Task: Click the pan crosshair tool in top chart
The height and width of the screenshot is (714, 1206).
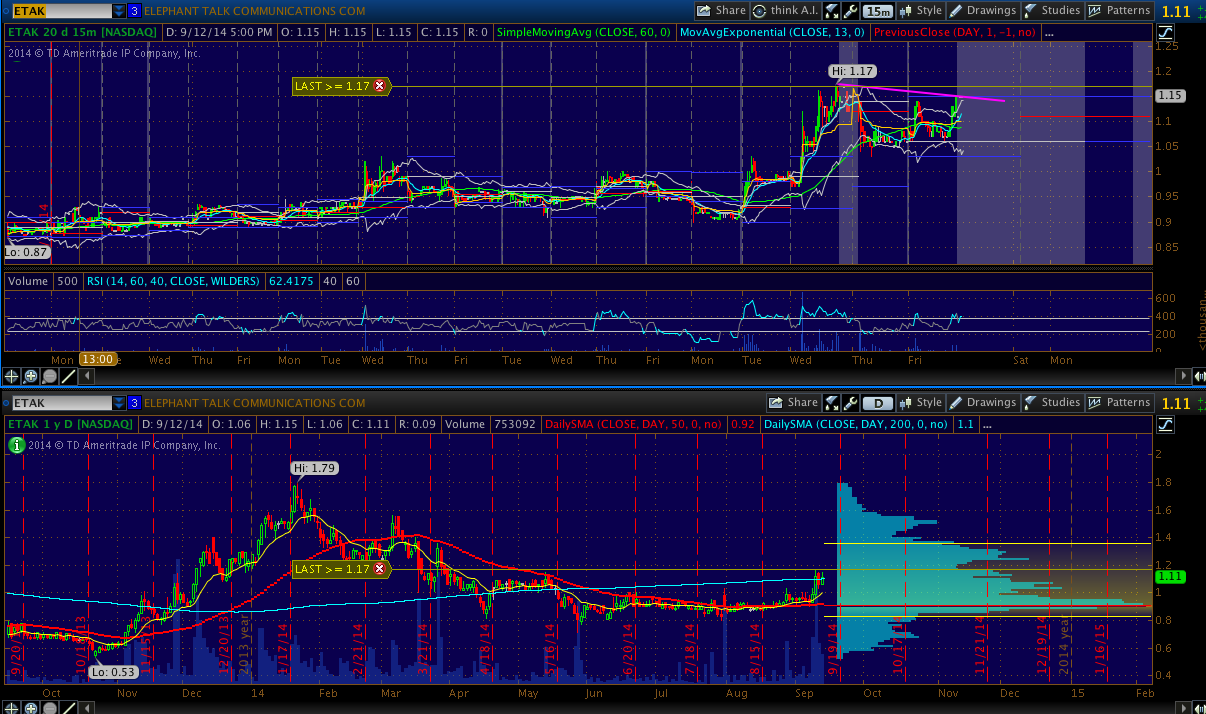Action: pyautogui.click(x=12, y=377)
